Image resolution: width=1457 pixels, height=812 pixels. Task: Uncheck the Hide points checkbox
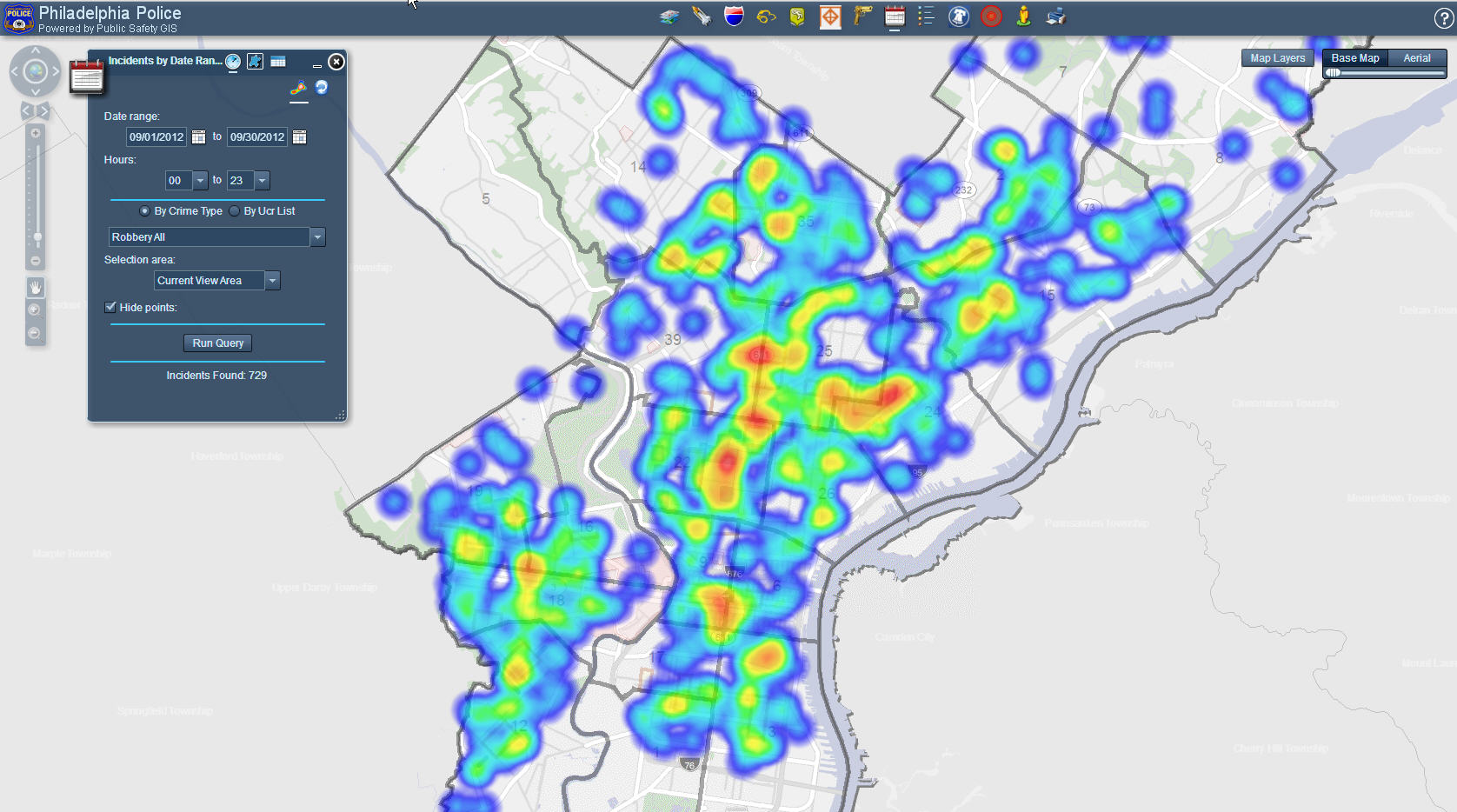click(110, 307)
